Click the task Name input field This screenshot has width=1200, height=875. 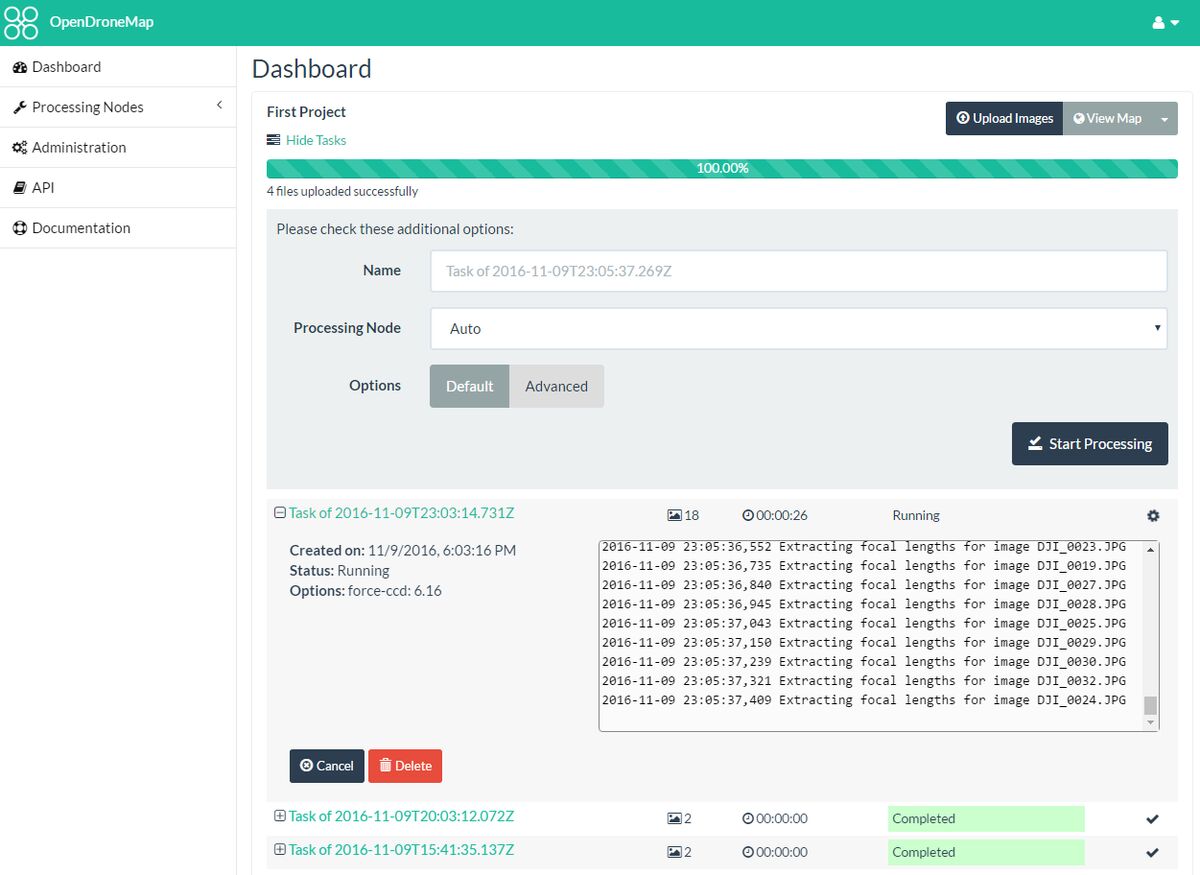click(797, 270)
